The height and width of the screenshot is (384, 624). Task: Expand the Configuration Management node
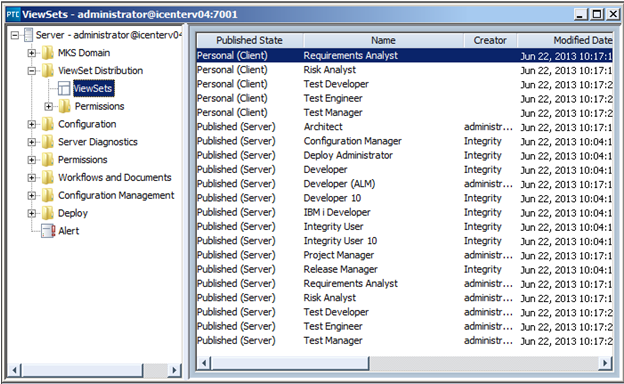point(32,195)
